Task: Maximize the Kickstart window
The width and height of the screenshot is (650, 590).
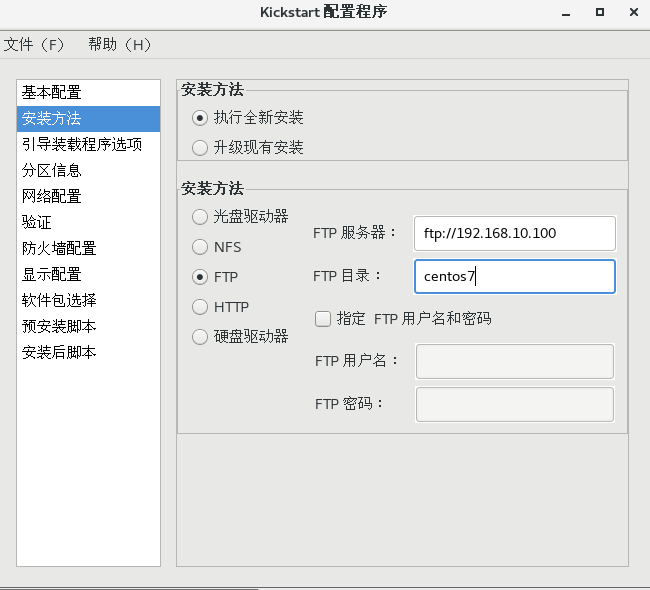Action: [x=600, y=12]
